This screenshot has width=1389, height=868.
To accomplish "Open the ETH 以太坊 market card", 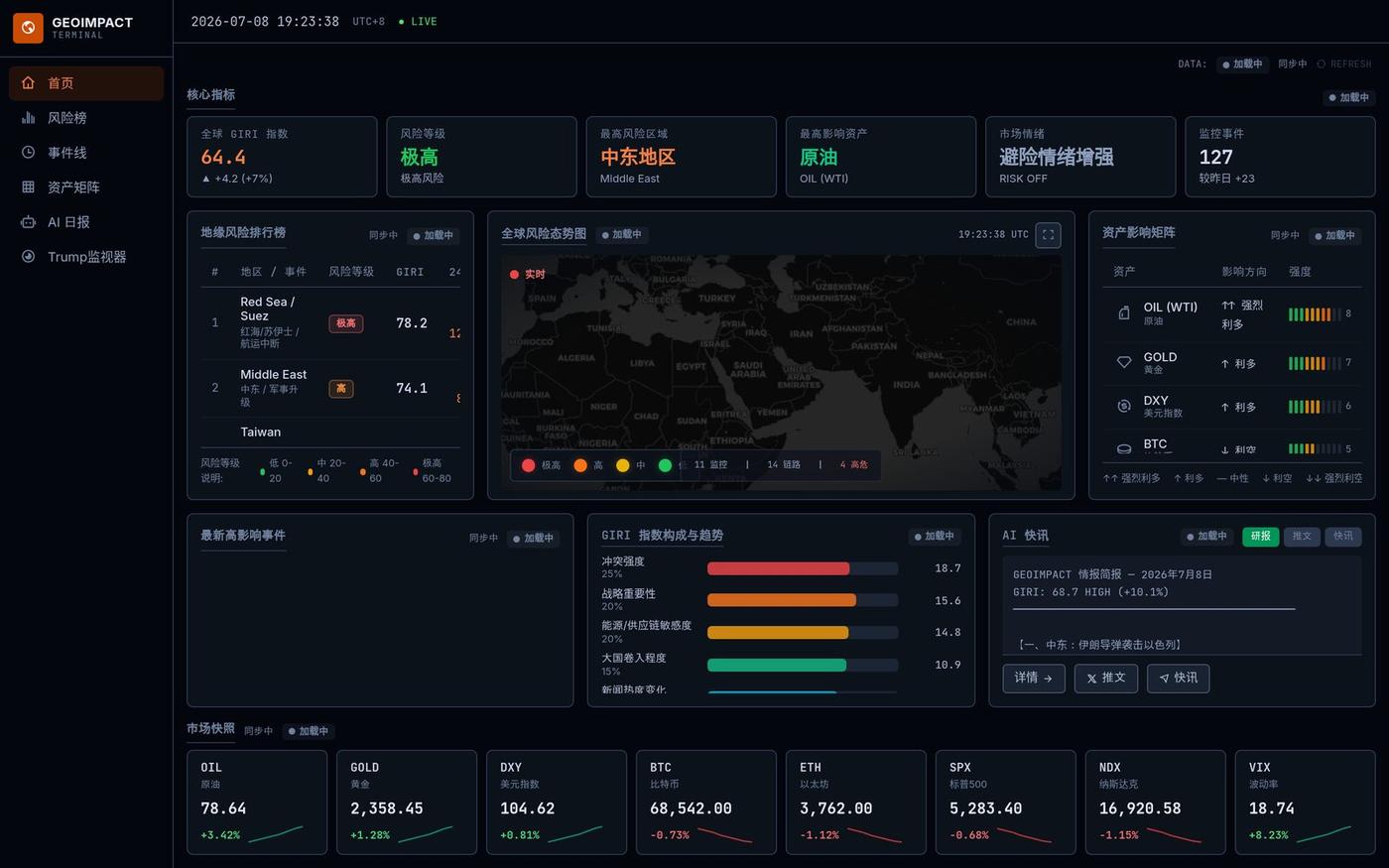I will click(856, 803).
